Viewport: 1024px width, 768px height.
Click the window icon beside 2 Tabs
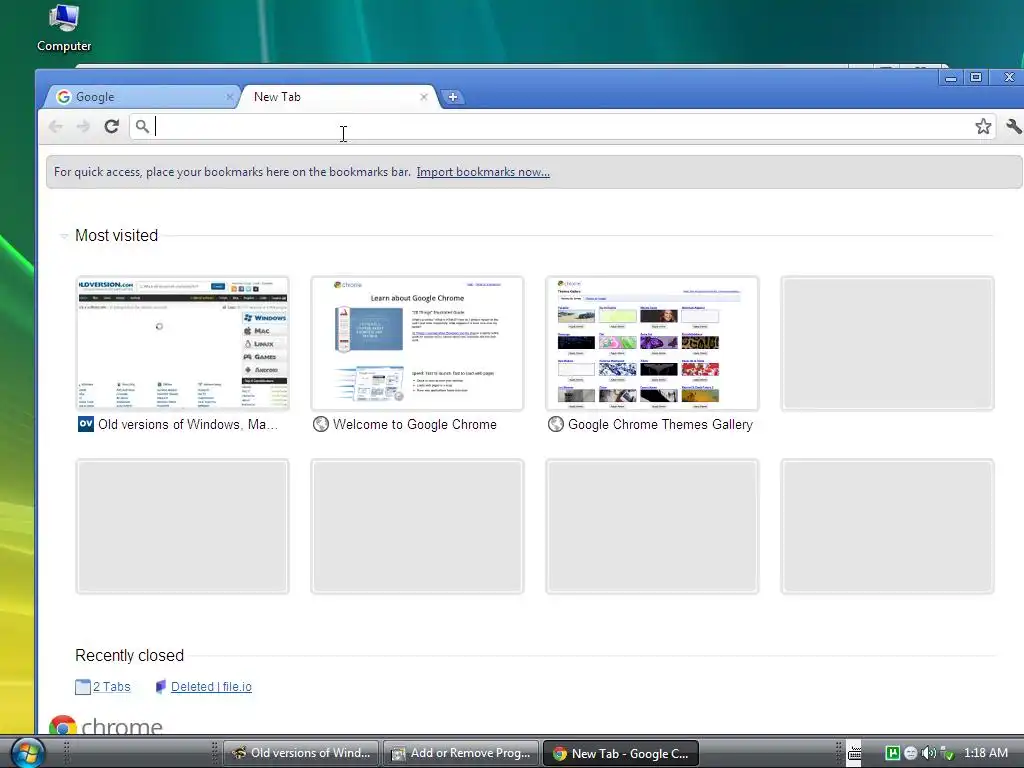pyautogui.click(x=83, y=686)
